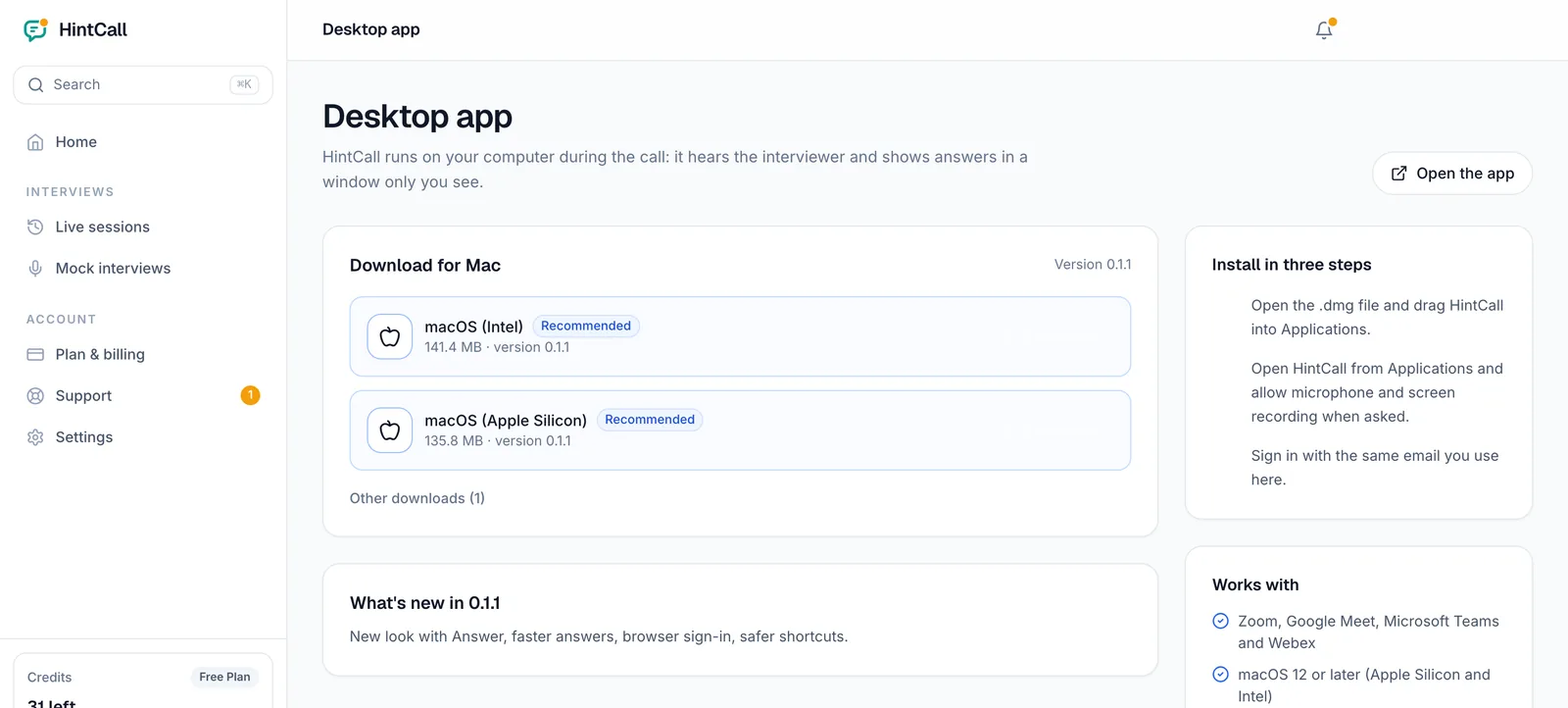Click the Support lifebuoy icon
Image resolution: width=1568 pixels, height=708 pixels.
[35, 396]
